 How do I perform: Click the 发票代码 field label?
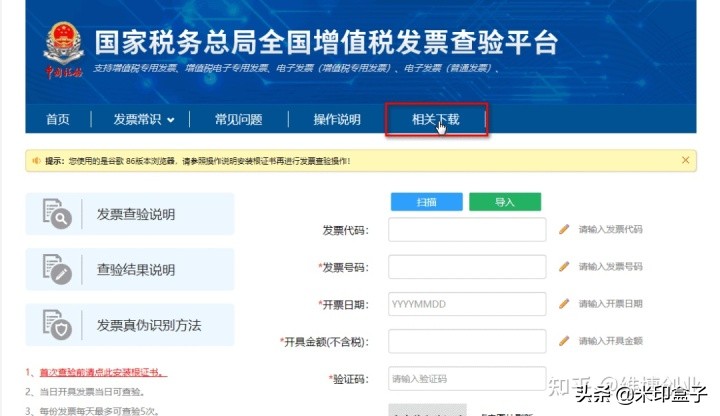[345, 230]
